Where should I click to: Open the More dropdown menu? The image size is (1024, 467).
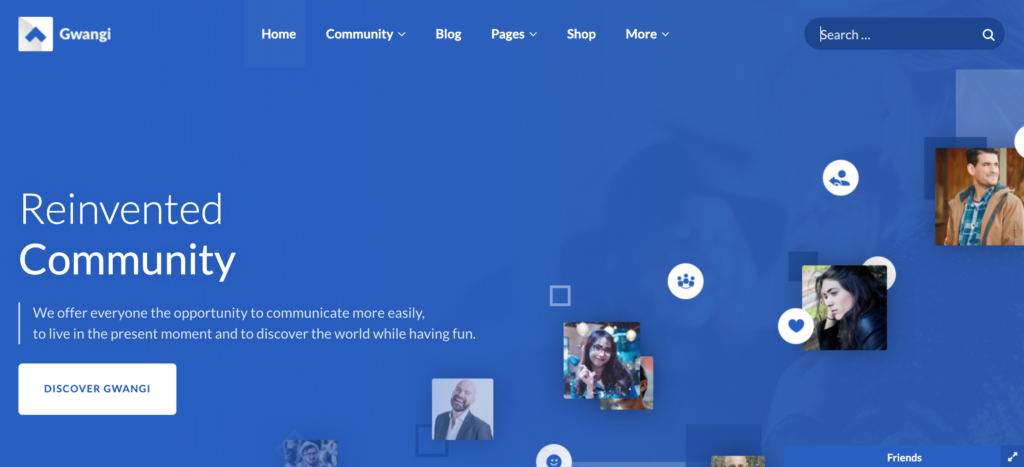(647, 34)
